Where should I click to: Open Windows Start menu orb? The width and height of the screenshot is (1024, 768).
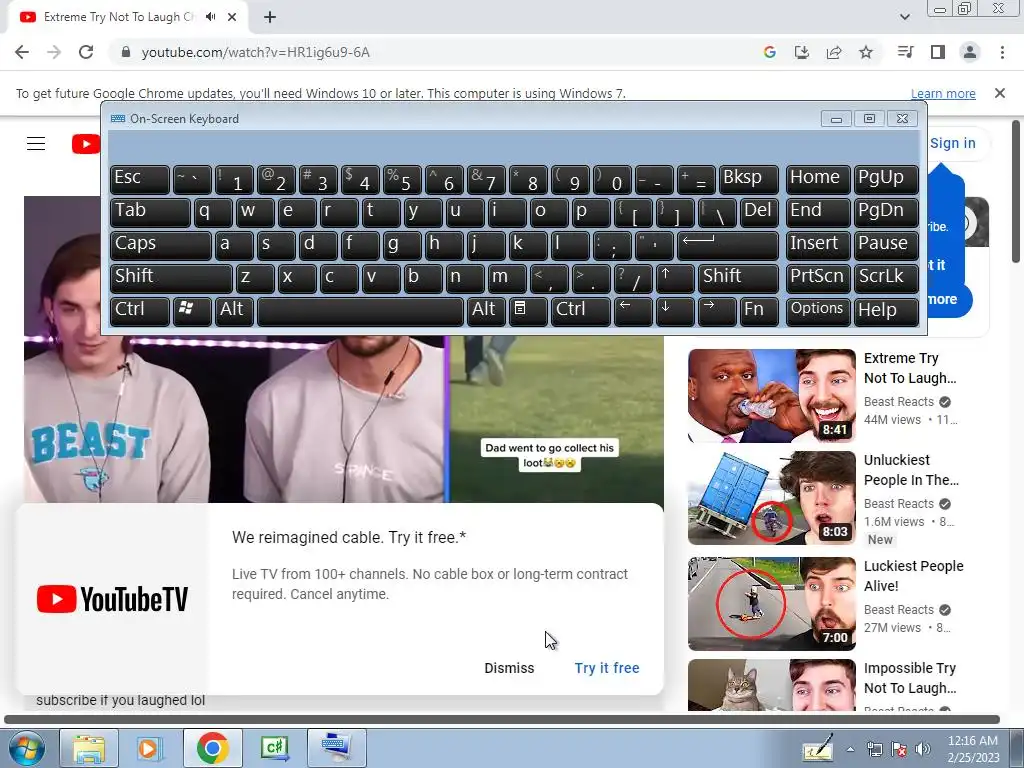coord(27,748)
